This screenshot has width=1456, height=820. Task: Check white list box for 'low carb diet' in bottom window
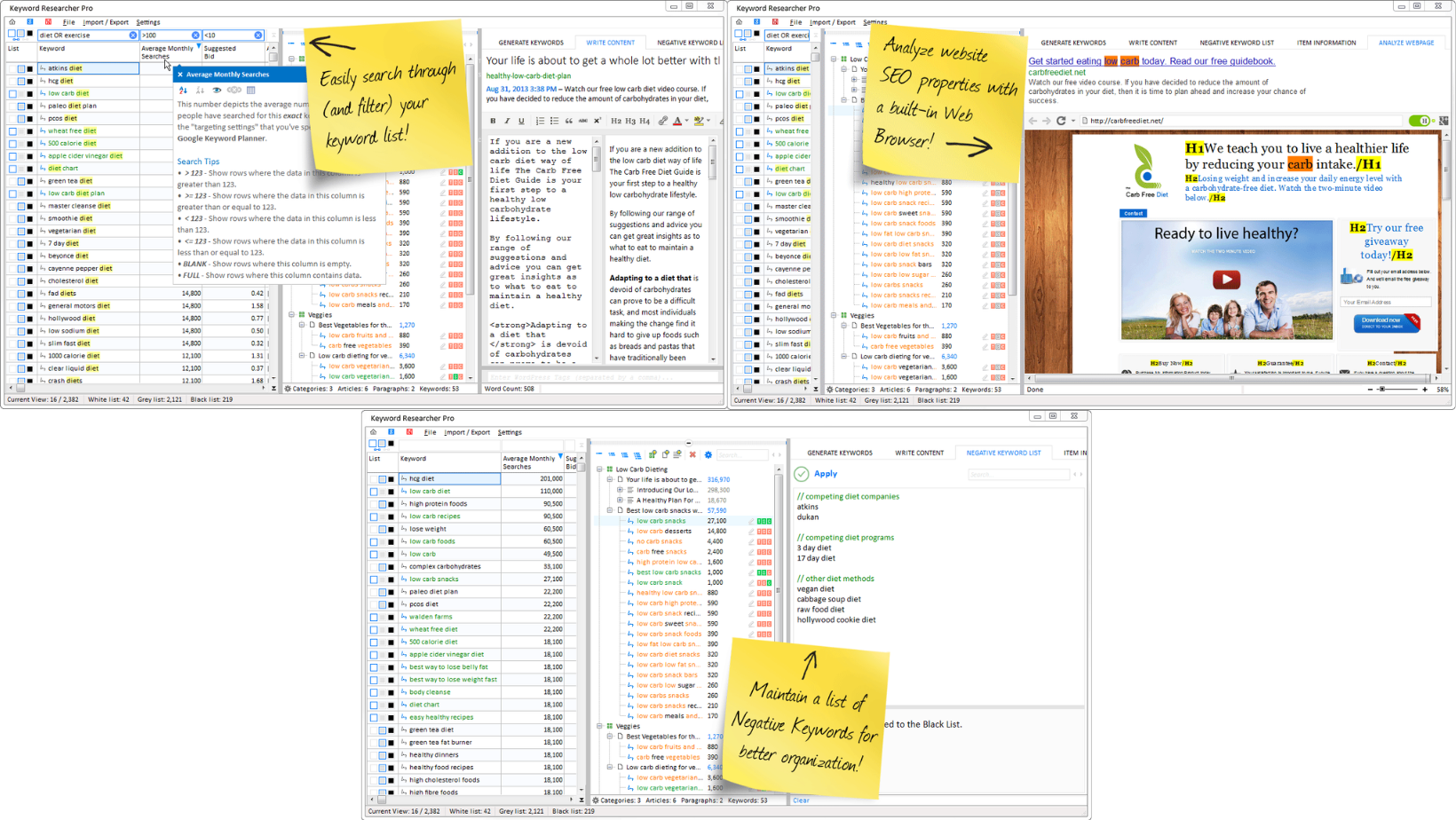click(375, 491)
